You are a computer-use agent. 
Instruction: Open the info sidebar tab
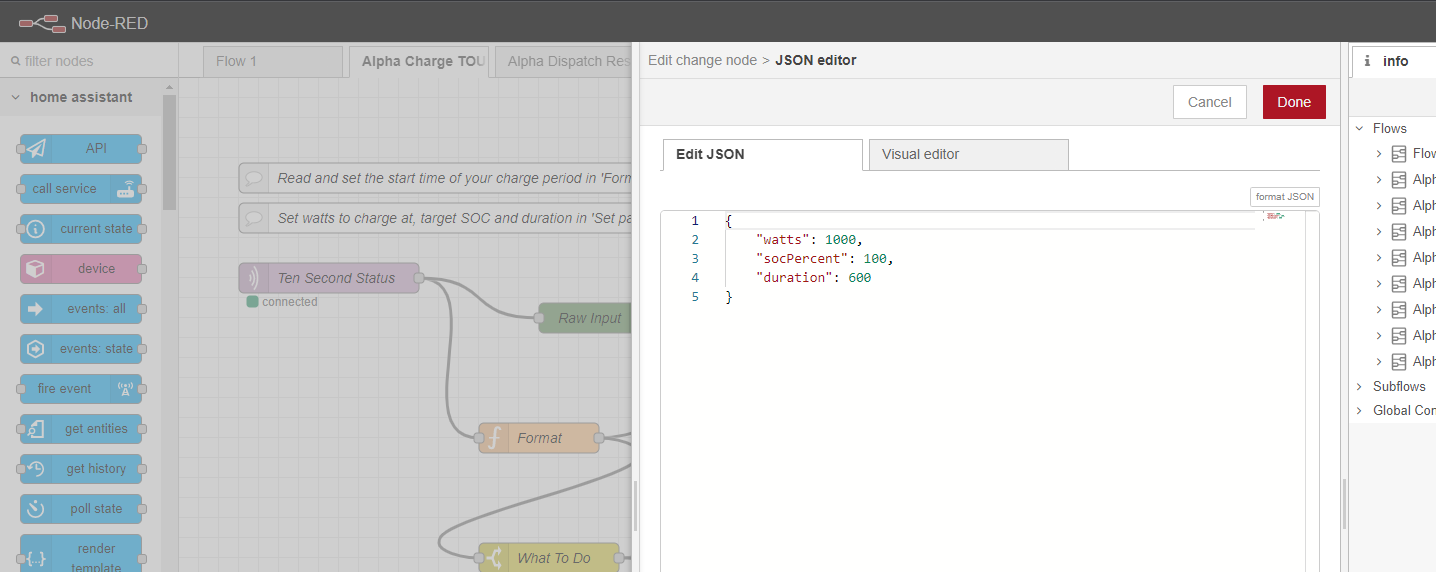tap(1394, 61)
